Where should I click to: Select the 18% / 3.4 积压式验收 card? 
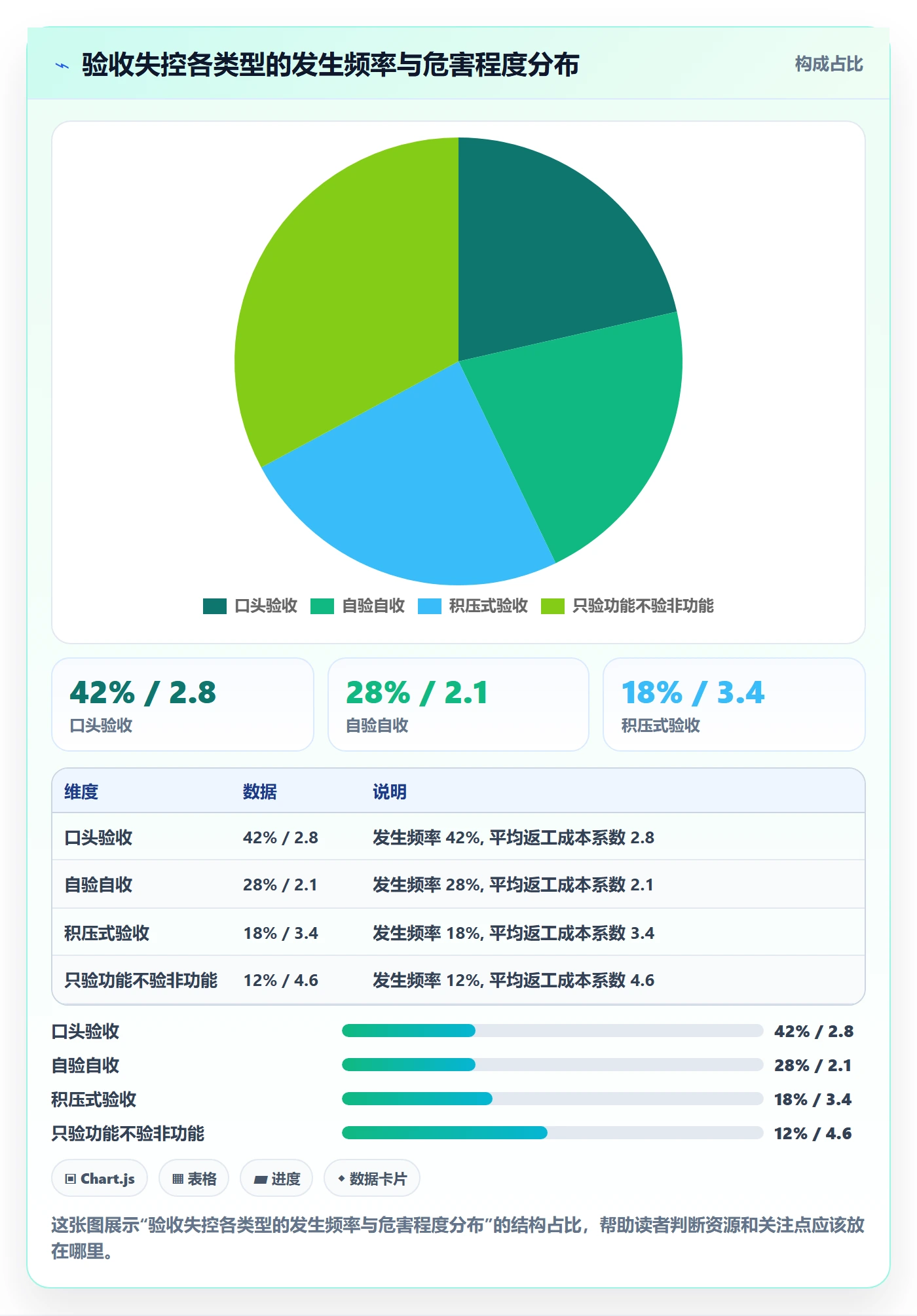pyautogui.click(x=734, y=704)
